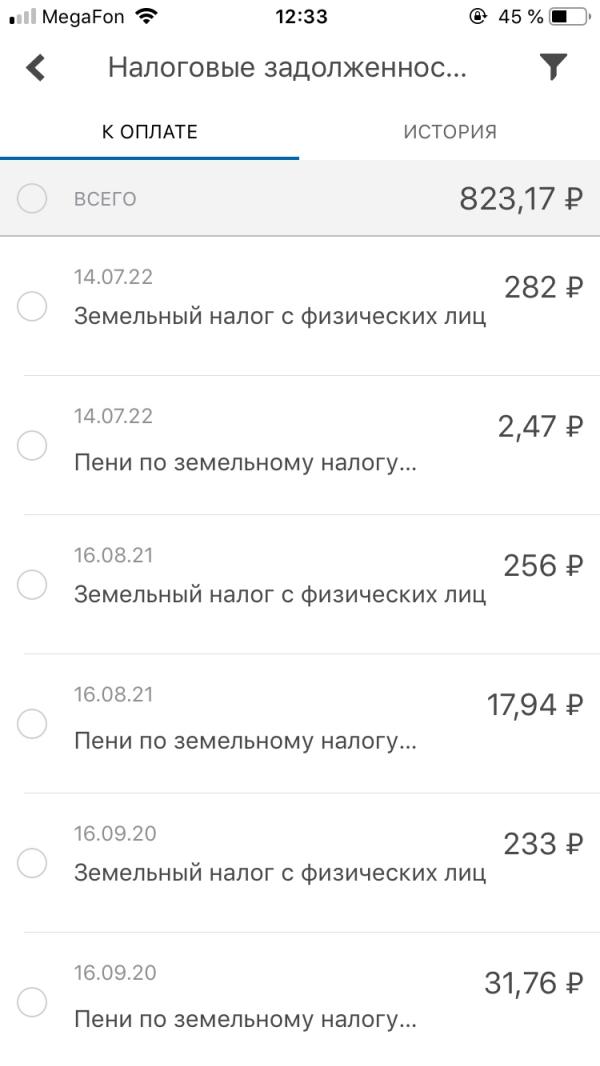600x1066 pixels.
Task: Open the filter funnel icon
Action: coord(553,67)
